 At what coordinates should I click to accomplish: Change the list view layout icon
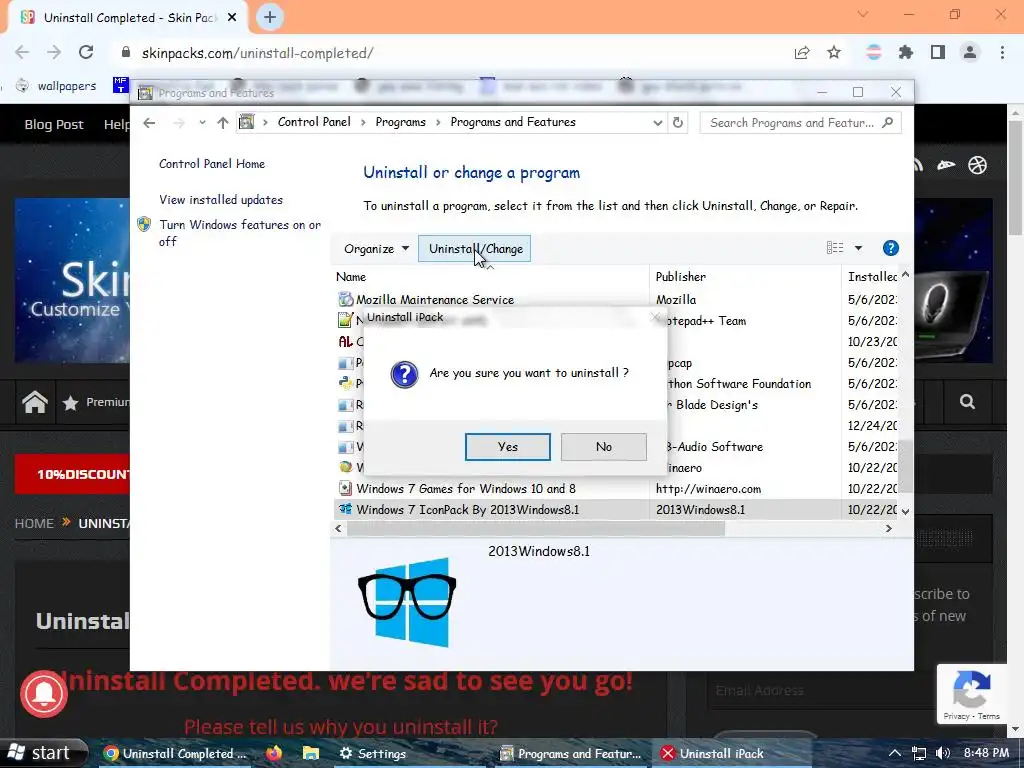point(835,248)
